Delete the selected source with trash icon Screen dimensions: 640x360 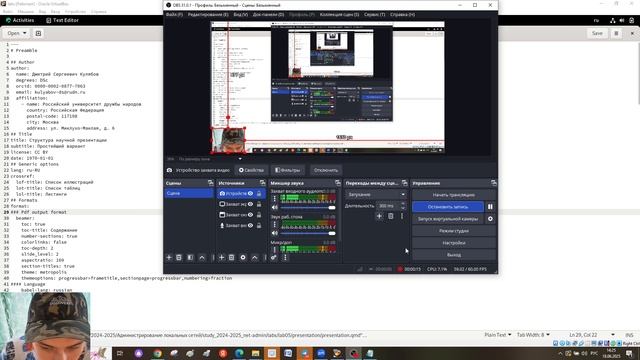(x=231, y=258)
